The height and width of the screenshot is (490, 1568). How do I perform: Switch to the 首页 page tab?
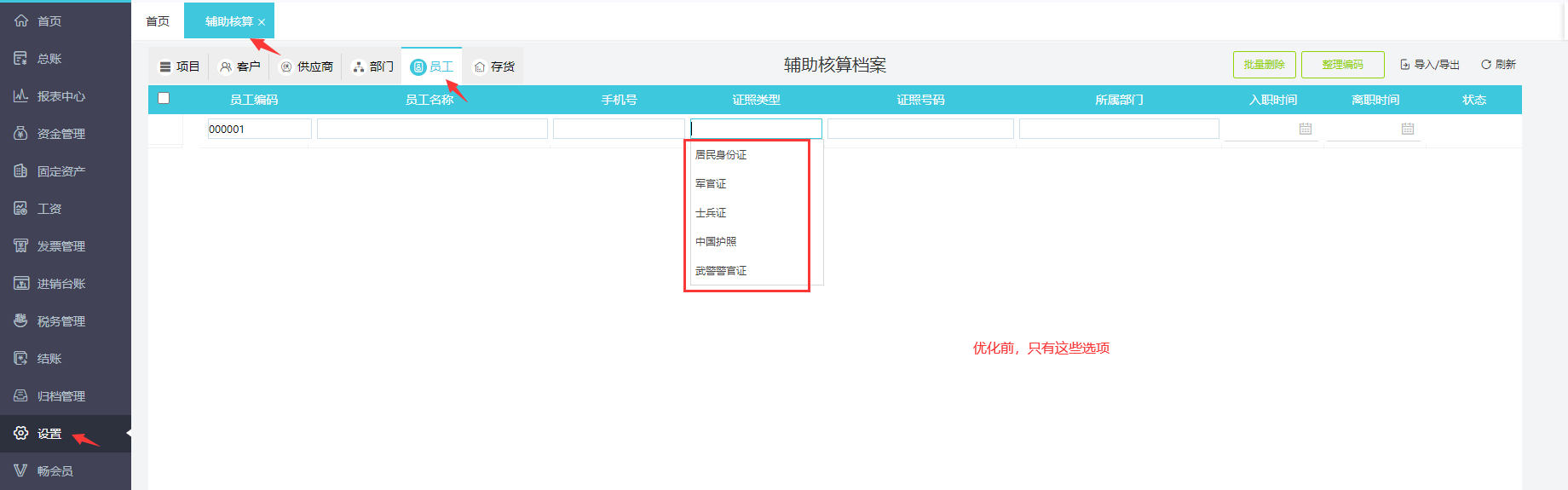158,21
